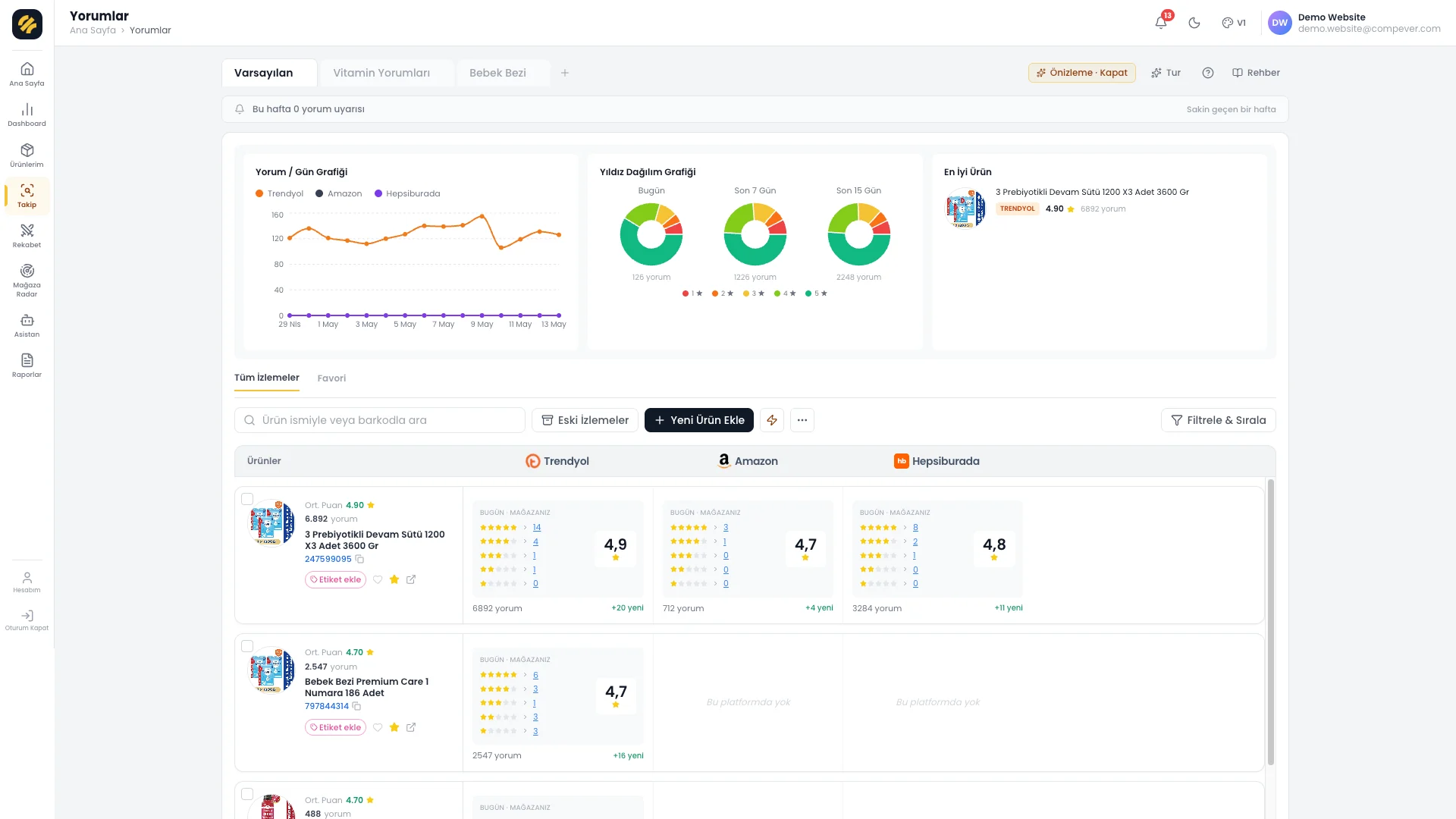
Task: Open the help question mark icon
Action: [x=1208, y=73]
